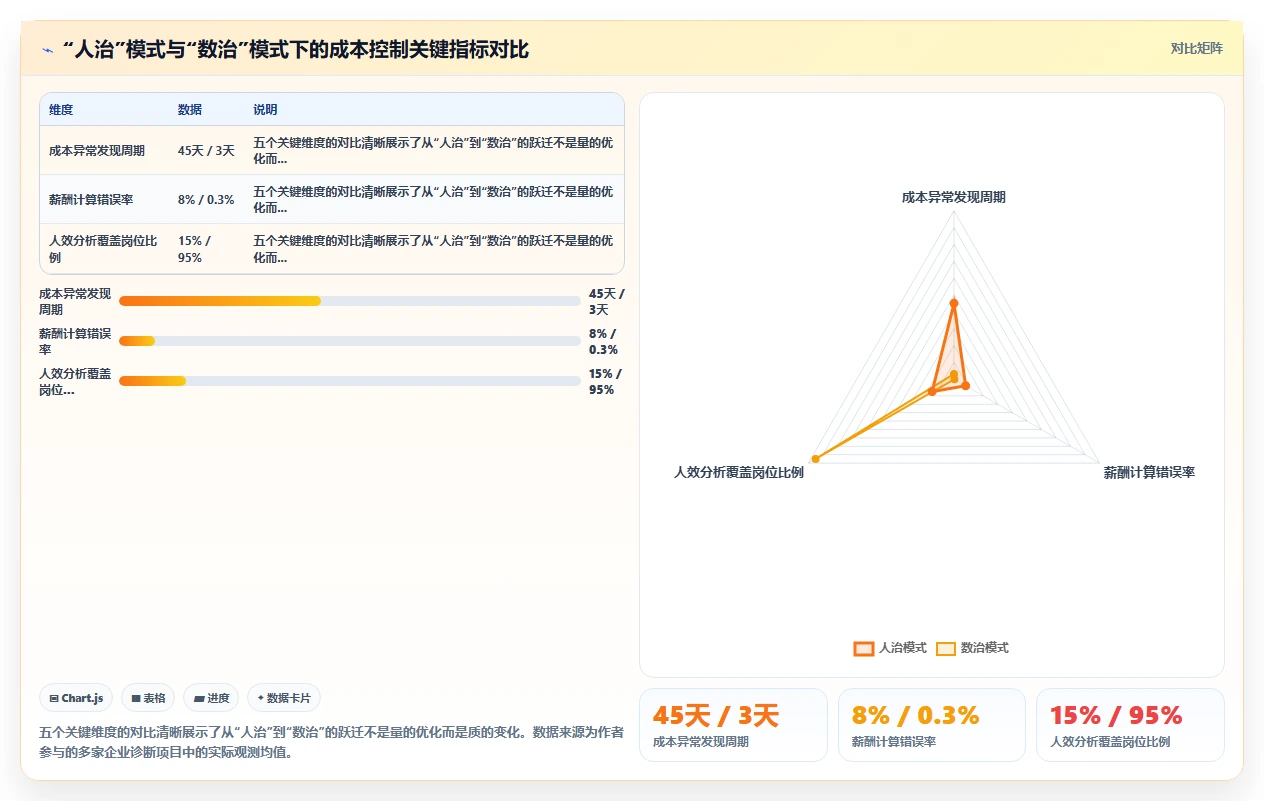Image resolution: width=1264 pixels, height=801 pixels.
Task: Select the 数据卡片 tag chip
Action: 284,698
